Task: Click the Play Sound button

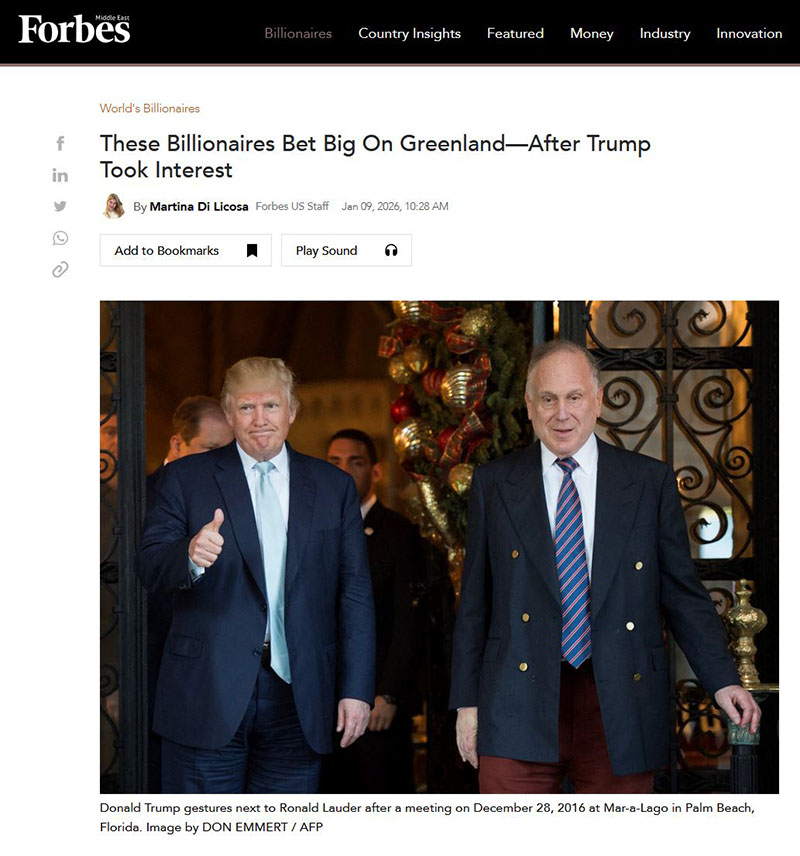Action: point(346,251)
